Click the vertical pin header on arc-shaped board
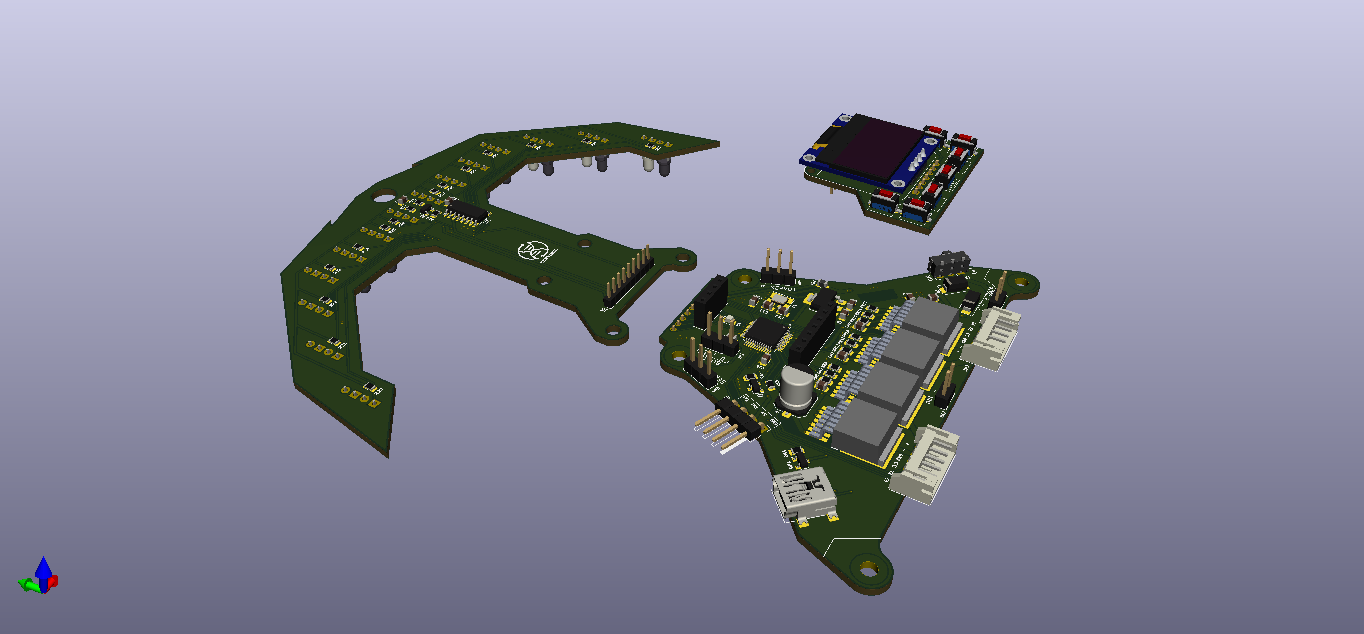Screen dimensions: 1364x634 point(628,274)
